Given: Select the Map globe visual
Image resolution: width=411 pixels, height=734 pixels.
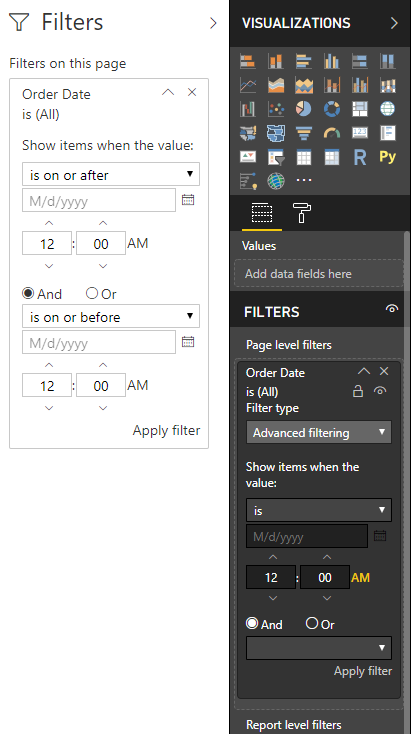Looking at the screenshot, I should point(388,109).
